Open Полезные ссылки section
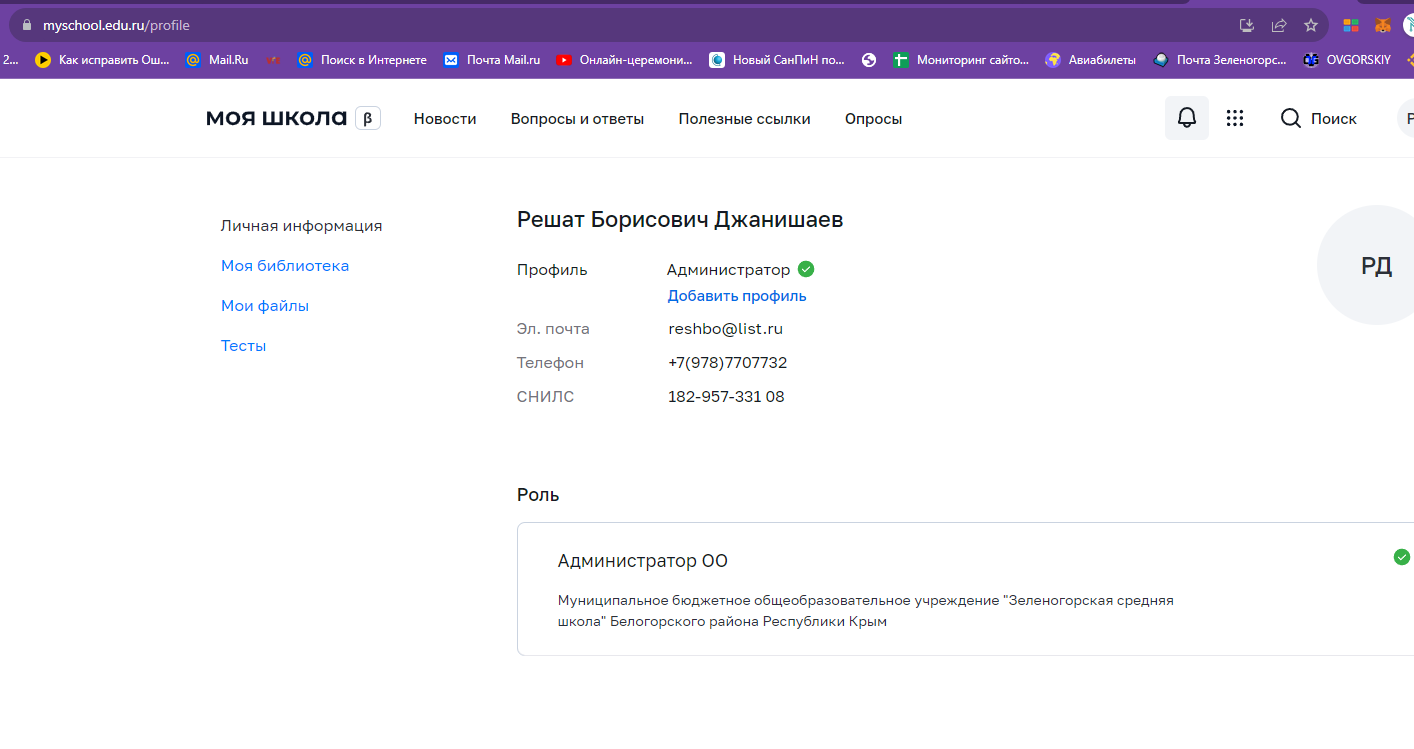1414x749 pixels. pos(744,119)
